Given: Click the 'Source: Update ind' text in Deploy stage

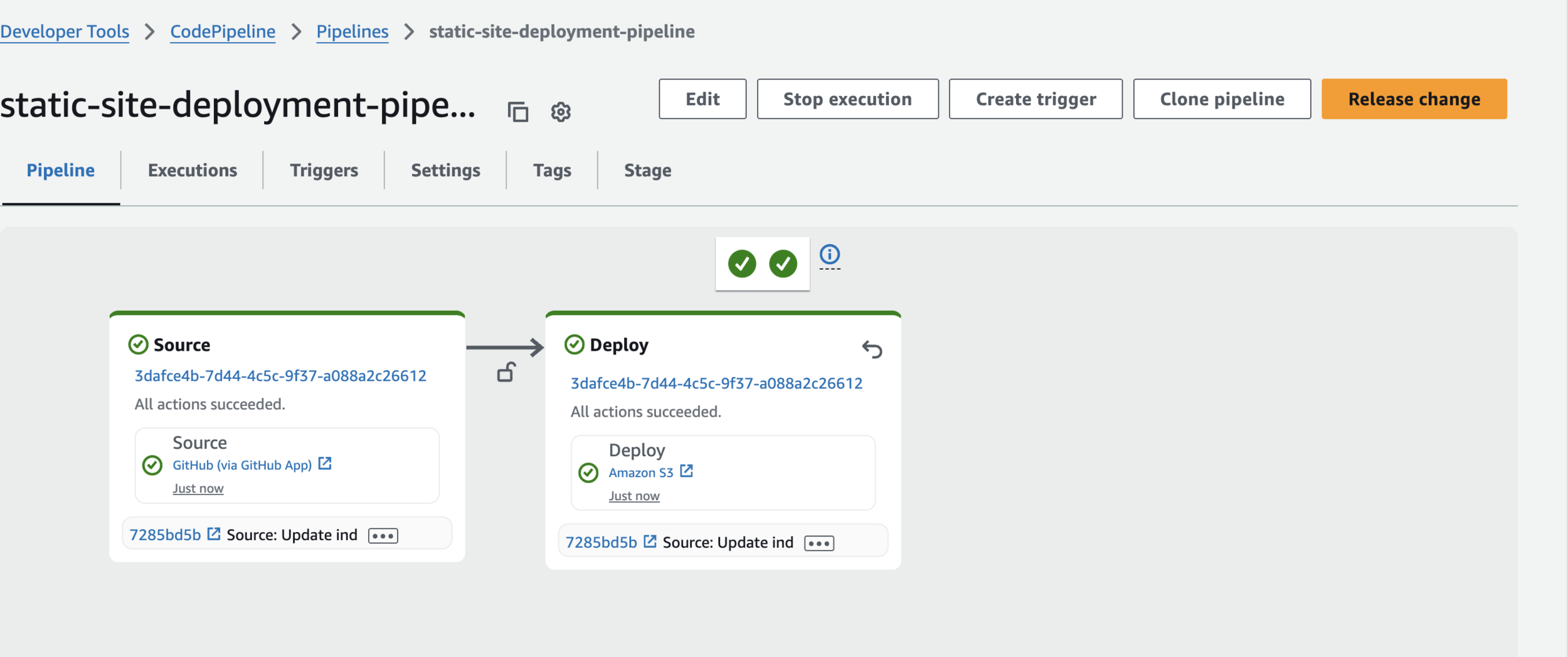Looking at the screenshot, I should (728, 542).
